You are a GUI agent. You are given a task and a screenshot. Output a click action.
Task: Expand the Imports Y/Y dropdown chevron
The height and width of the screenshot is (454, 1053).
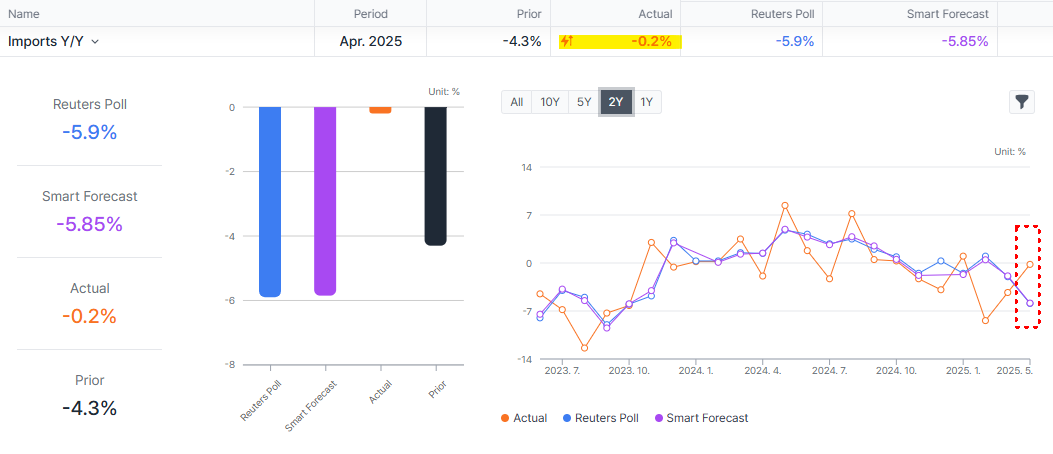point(95,42)
